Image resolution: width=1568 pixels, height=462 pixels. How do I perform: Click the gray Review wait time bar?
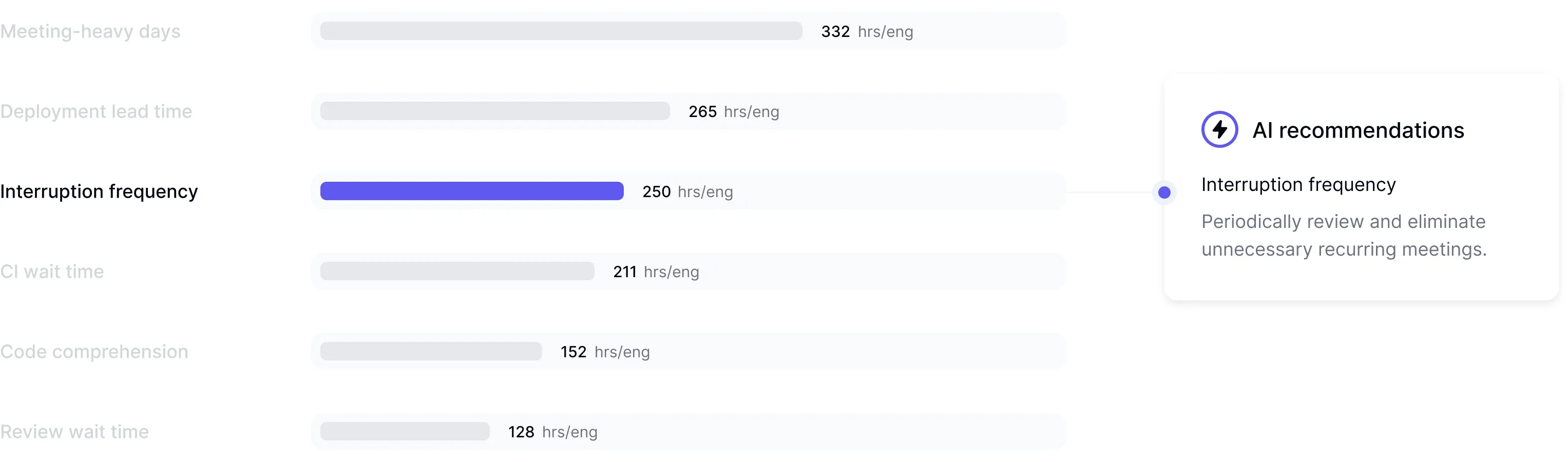click(x=405, y=431)
